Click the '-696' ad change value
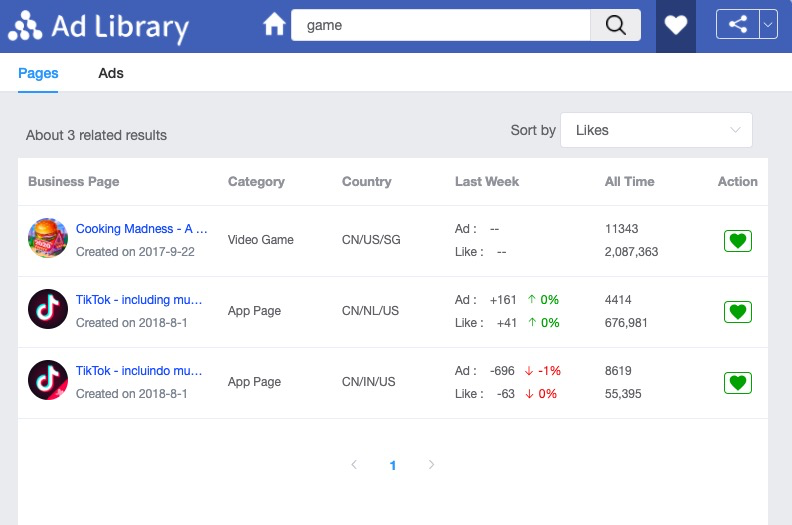The height and width of the screenshot is (525, 792). 502,371
